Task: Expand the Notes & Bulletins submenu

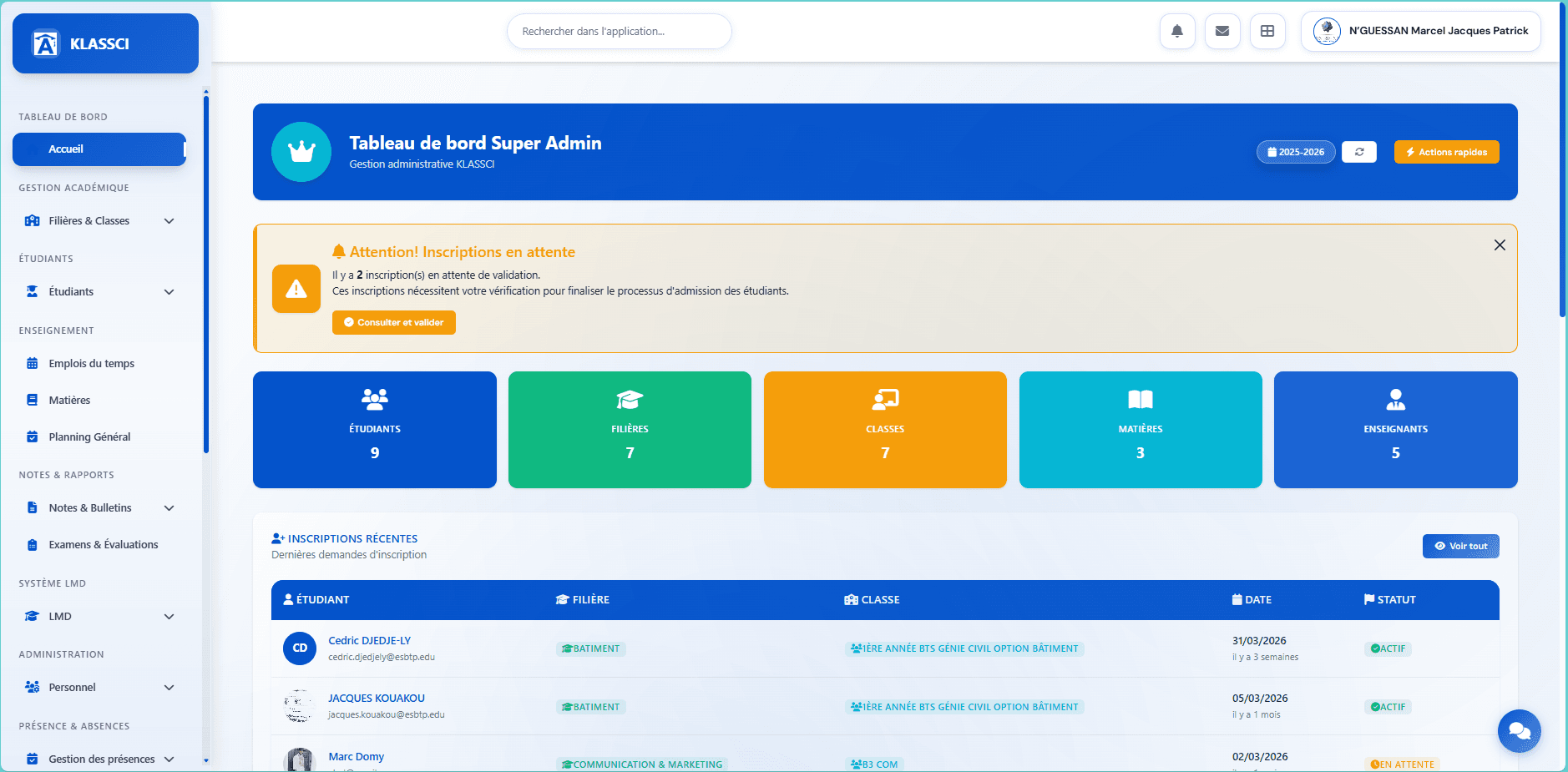Action: pos(100,508)
